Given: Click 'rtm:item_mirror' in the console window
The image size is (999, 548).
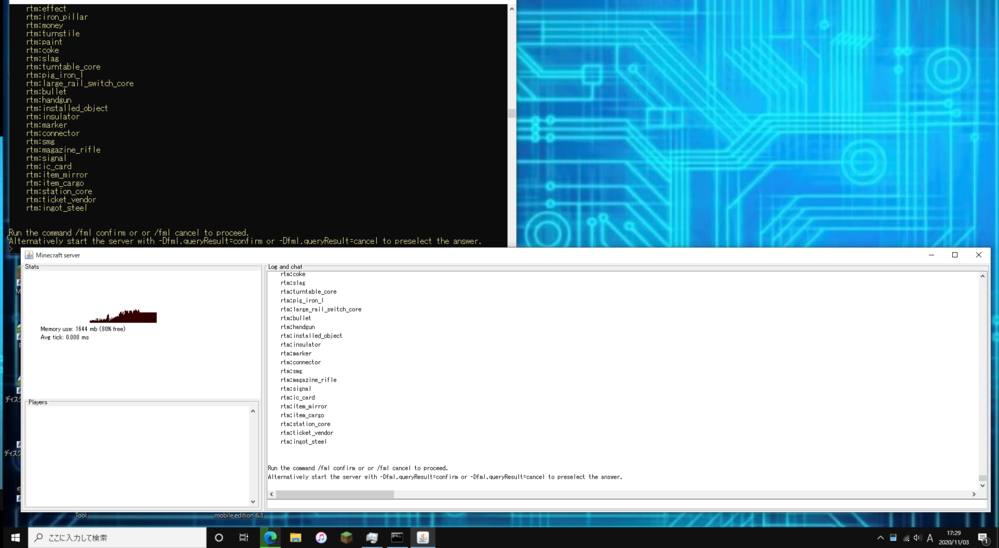Looking at the screenshot, I should [57, 174].
